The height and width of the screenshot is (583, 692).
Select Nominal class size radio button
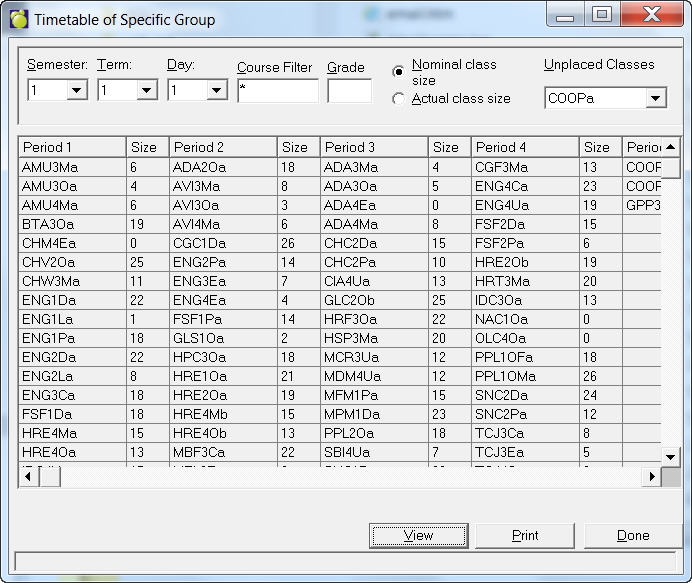[399, 72]
